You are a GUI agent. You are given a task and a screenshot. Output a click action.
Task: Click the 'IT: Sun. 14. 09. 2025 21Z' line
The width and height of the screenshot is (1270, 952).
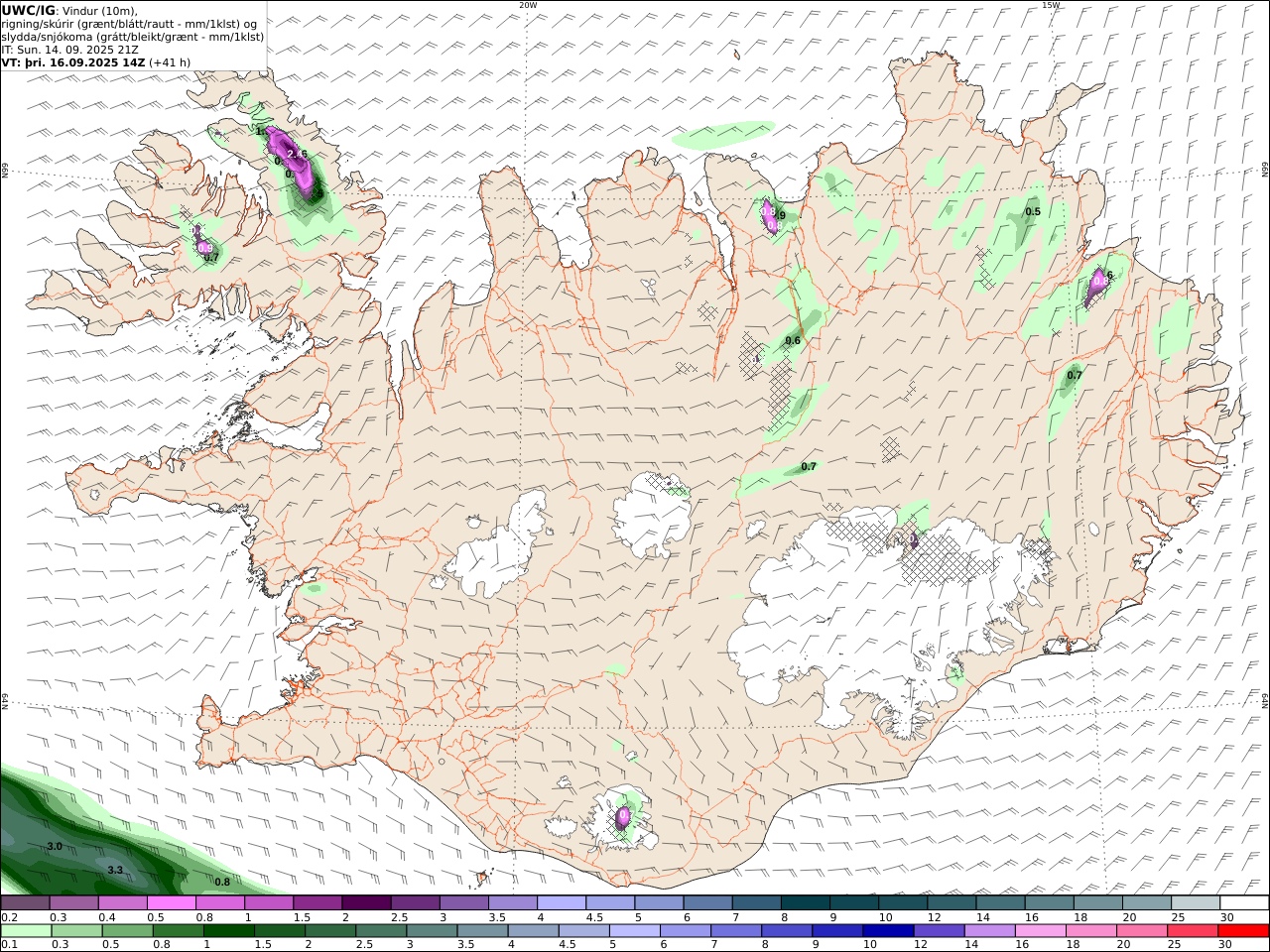[70, 50]
